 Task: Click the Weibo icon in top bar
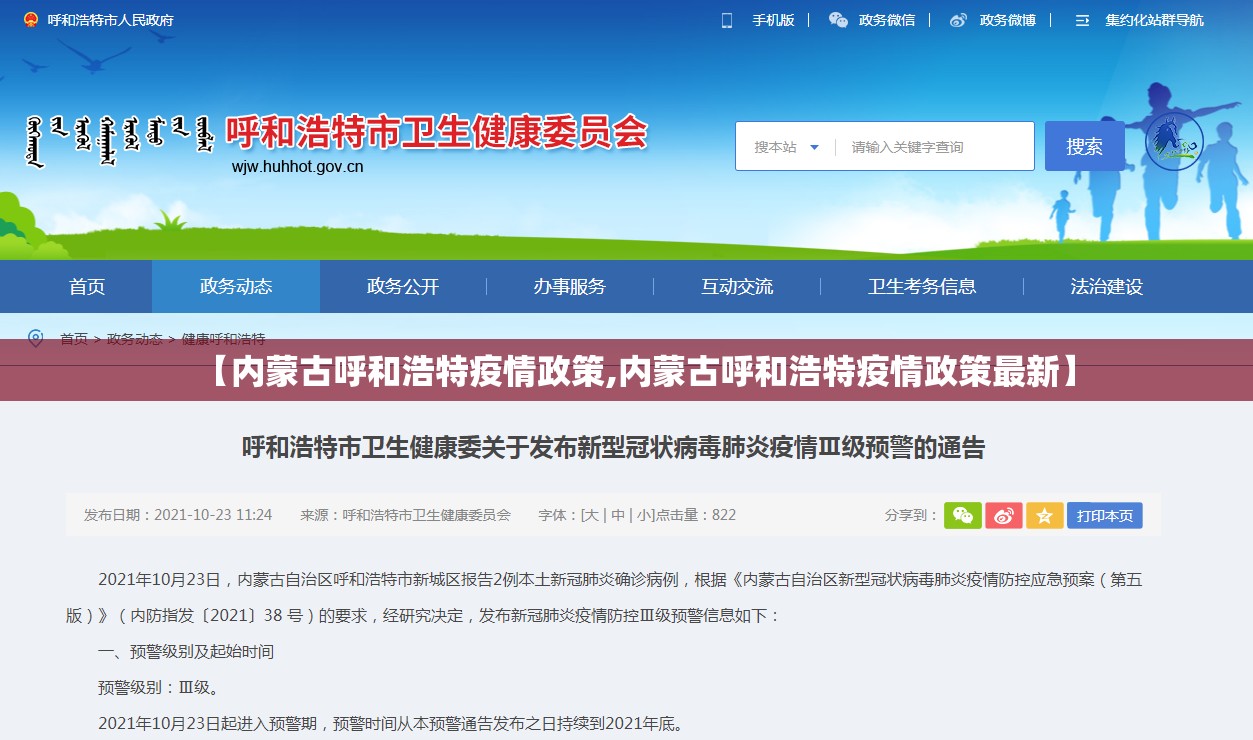click(x=958, y=20)
